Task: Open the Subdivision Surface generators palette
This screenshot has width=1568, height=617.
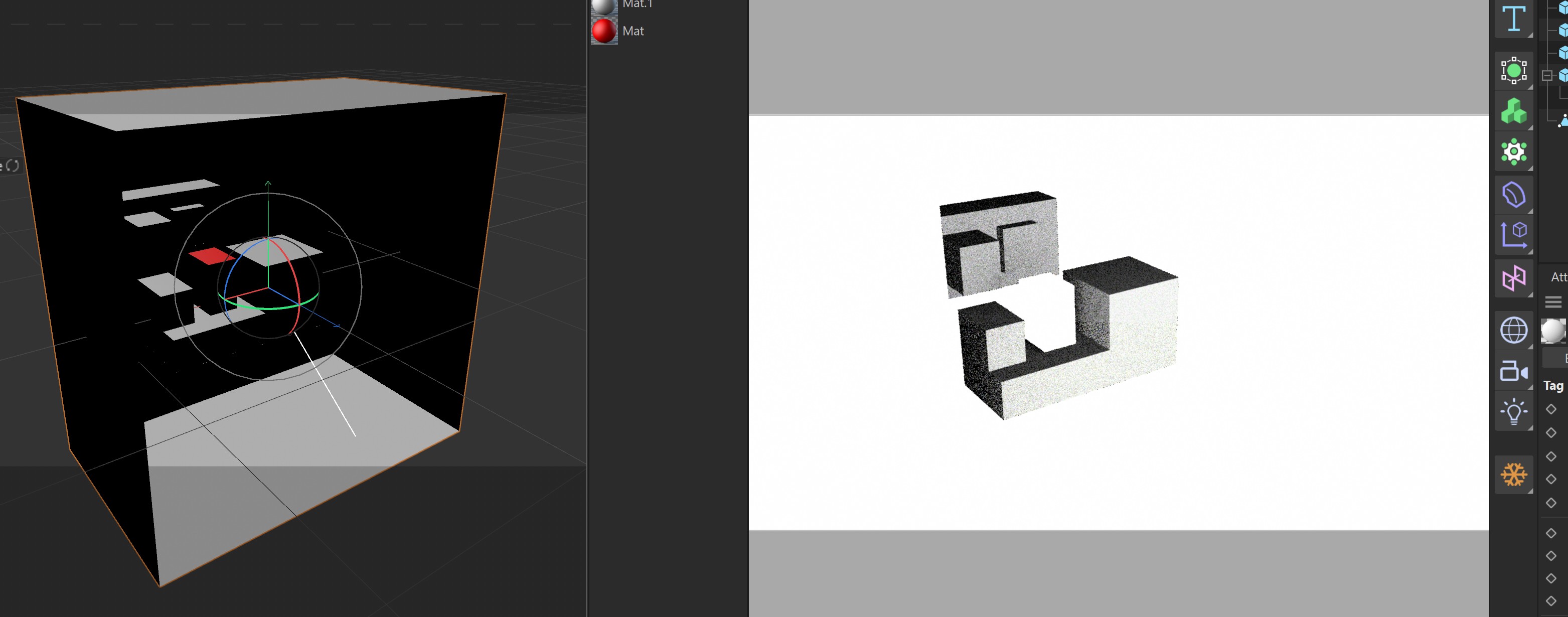Action: [1513, 70]
